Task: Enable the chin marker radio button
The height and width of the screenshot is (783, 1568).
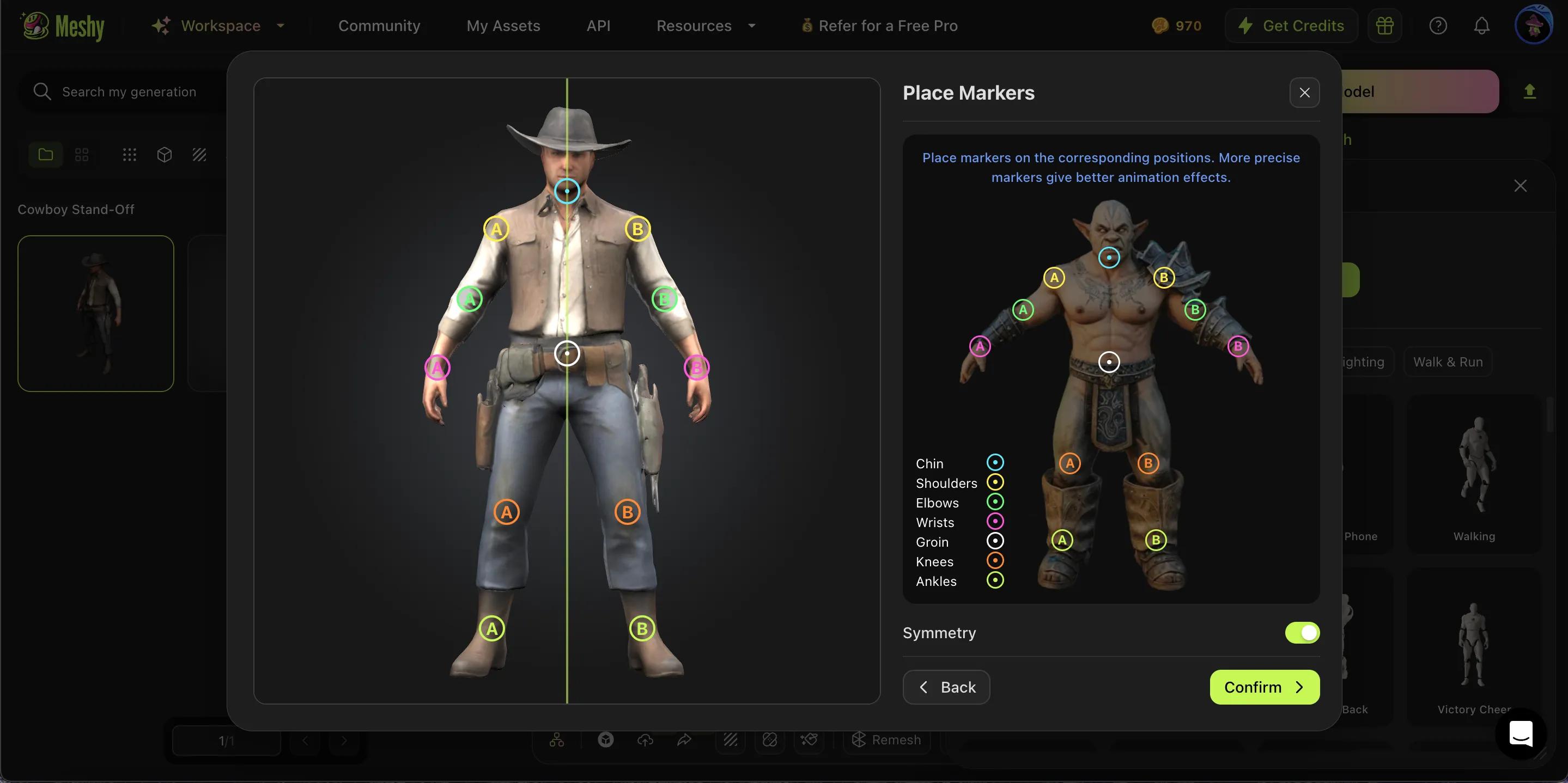Action: 994,463
